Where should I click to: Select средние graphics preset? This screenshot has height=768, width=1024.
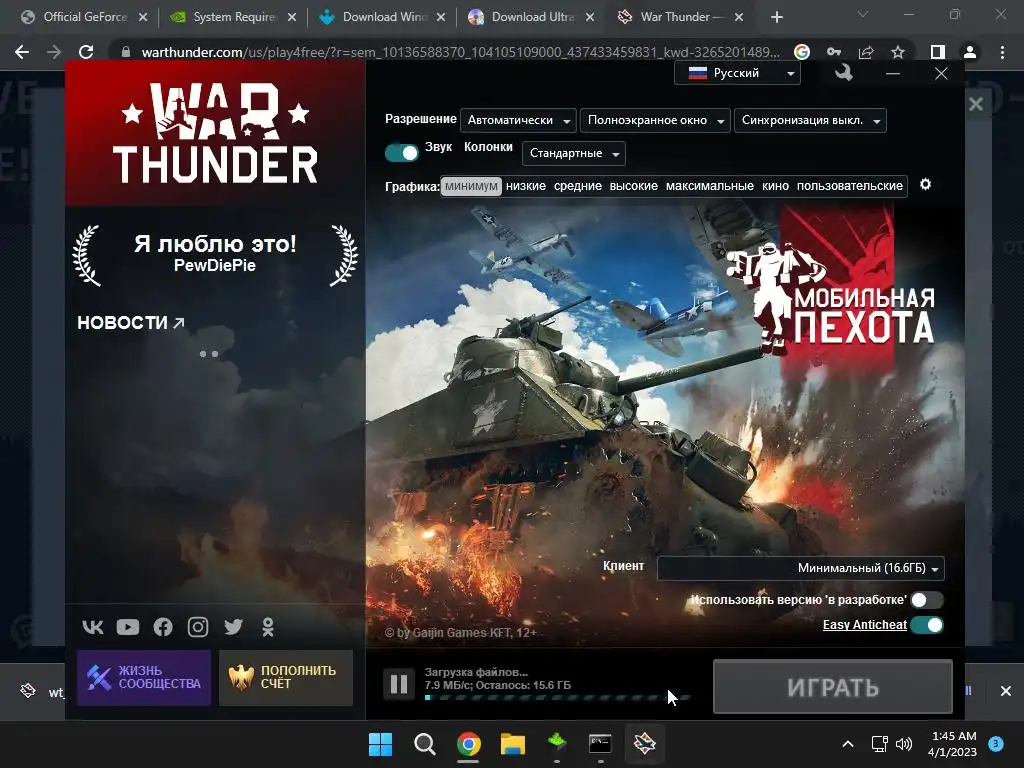tap(578, 186)
